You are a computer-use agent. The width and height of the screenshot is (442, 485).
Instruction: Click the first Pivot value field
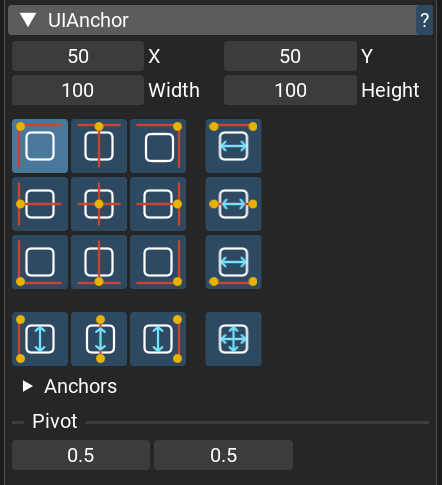81,455
